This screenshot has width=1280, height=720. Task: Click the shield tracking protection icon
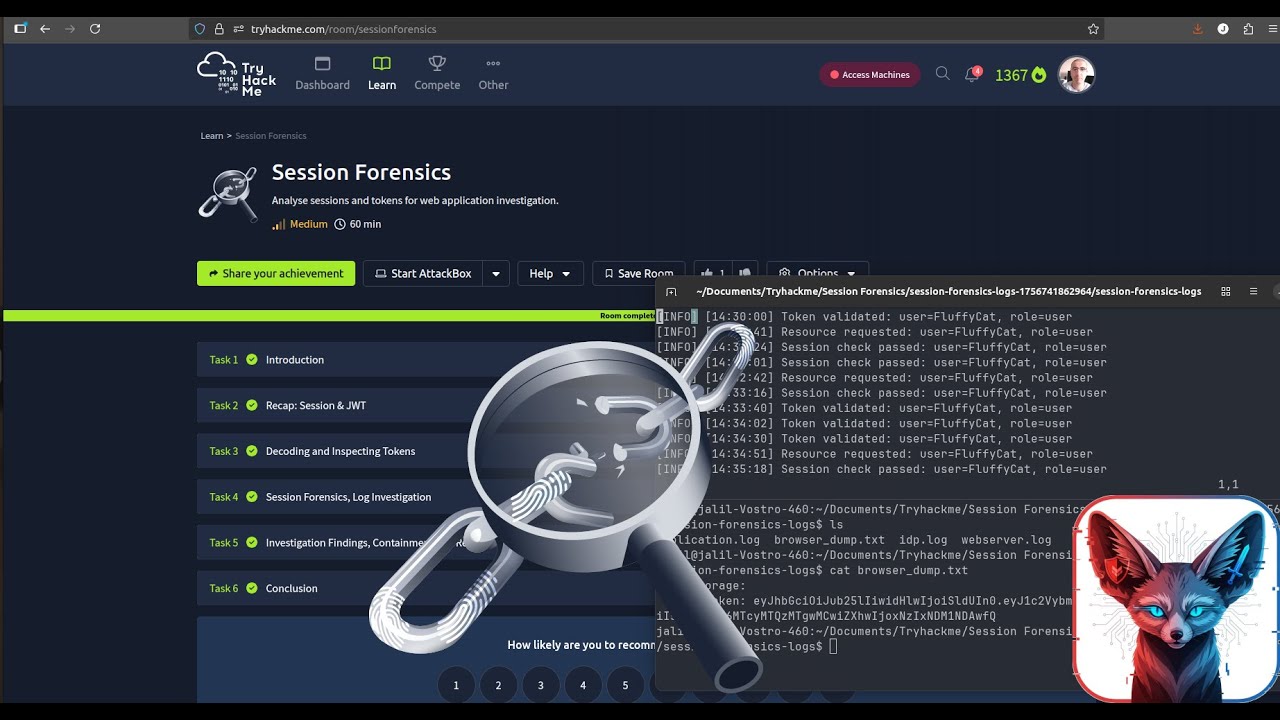200,29
